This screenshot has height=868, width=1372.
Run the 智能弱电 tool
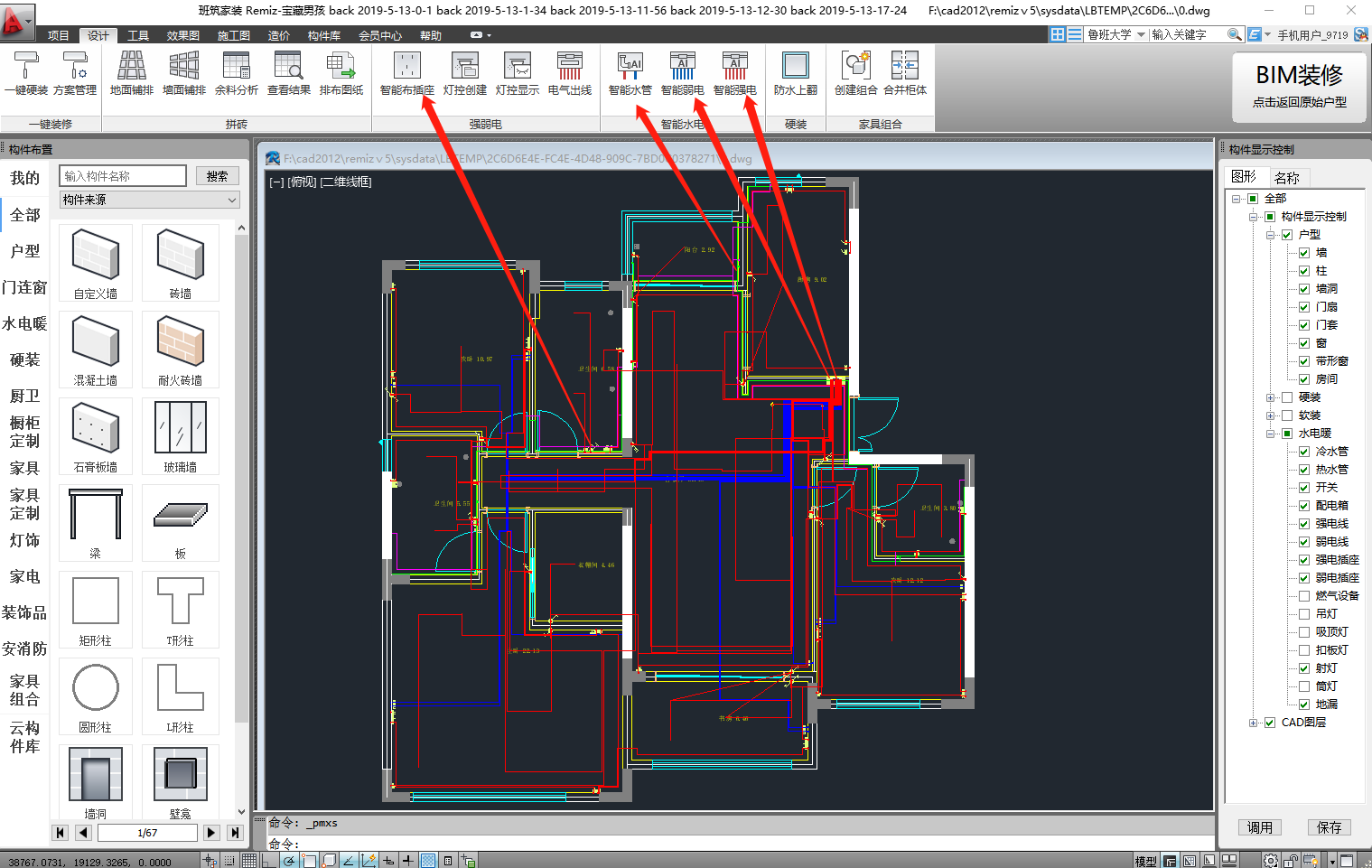[x=683, y=74]
